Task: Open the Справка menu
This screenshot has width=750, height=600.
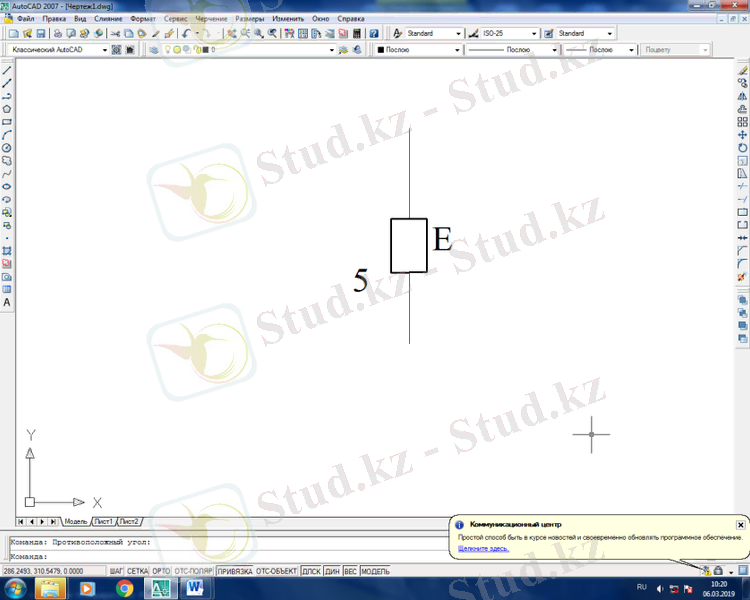Action: coord(351,19)
